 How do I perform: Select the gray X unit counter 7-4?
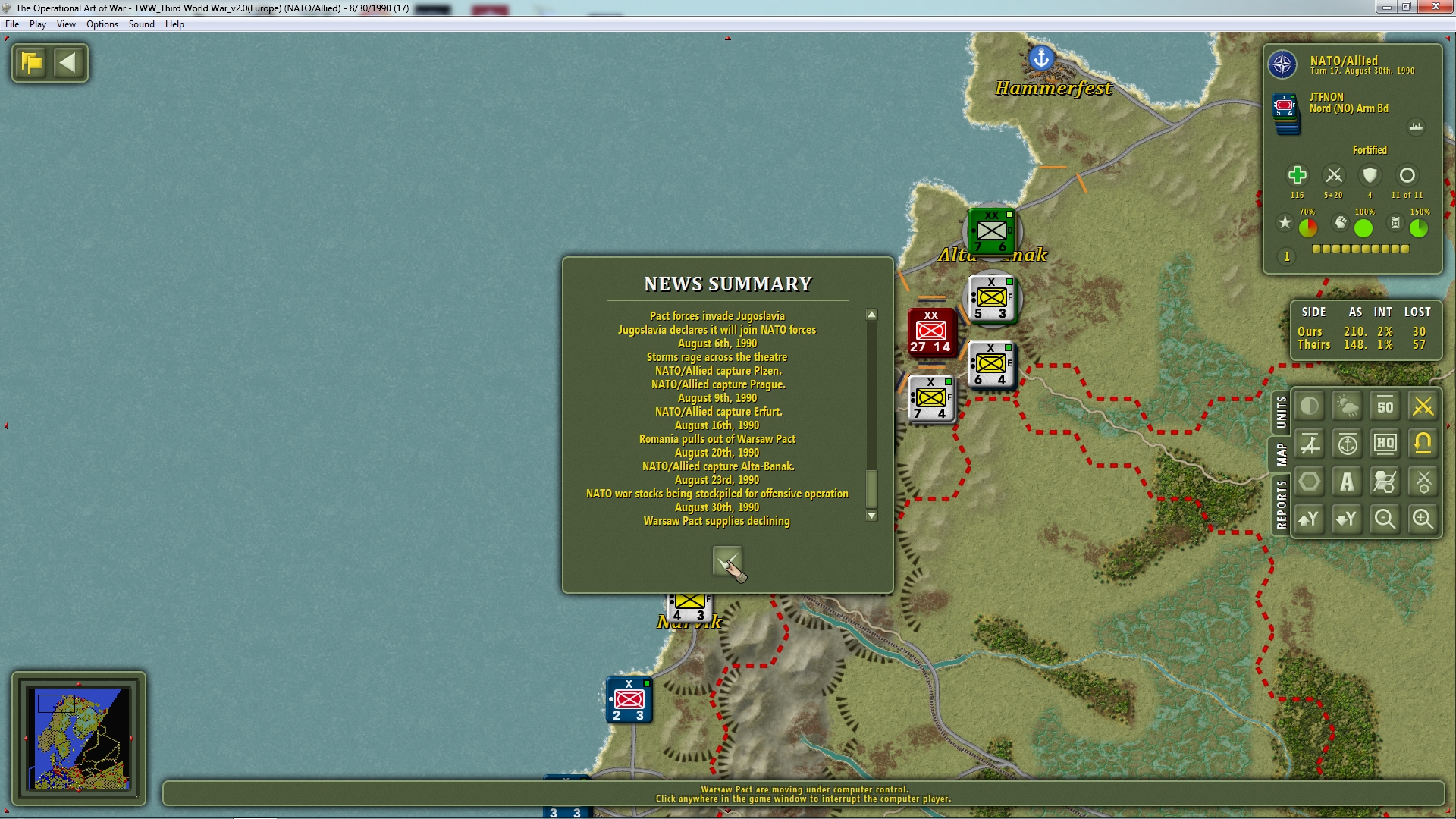[930, 398]
